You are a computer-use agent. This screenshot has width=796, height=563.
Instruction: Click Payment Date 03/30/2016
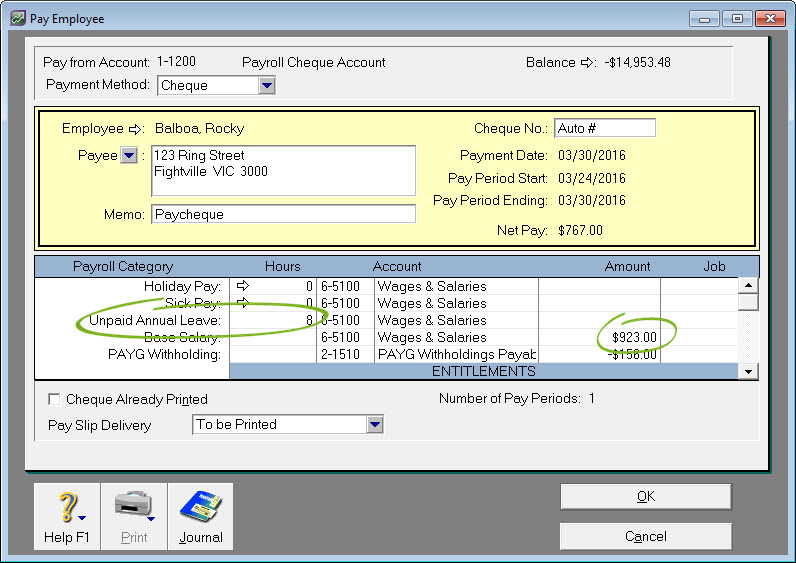(591, 155)
